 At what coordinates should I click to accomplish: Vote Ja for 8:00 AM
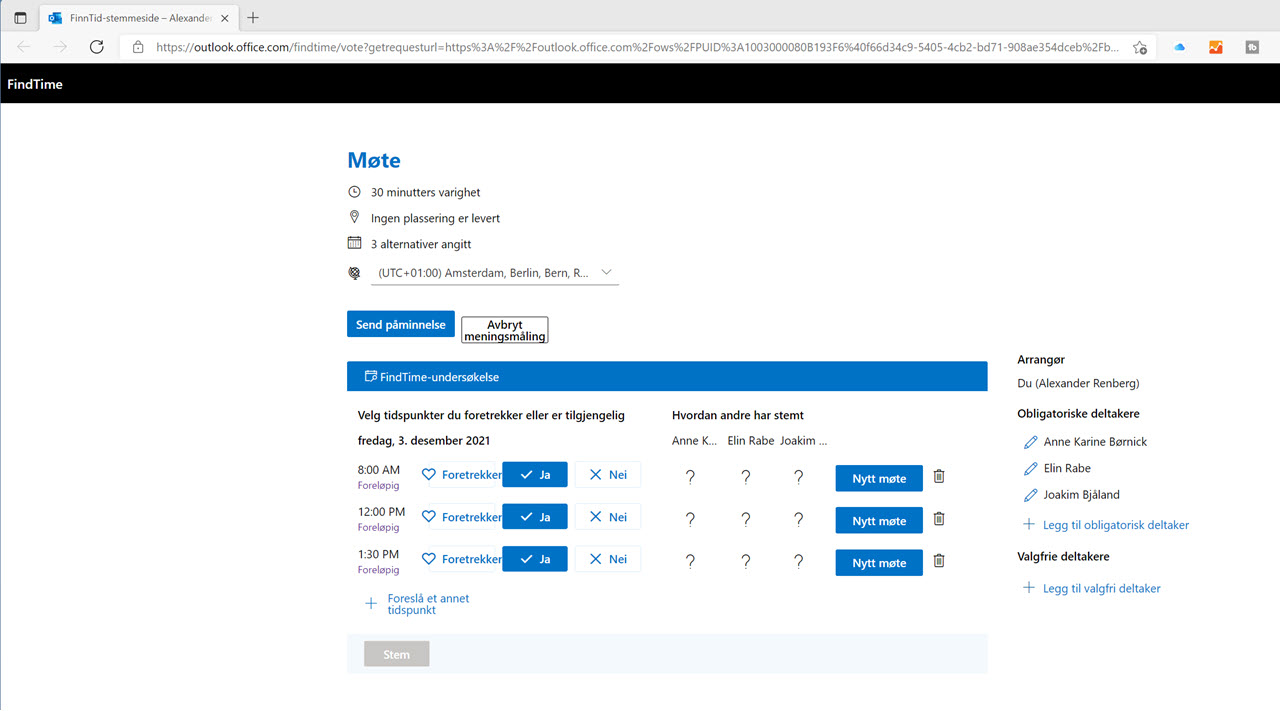535,475
